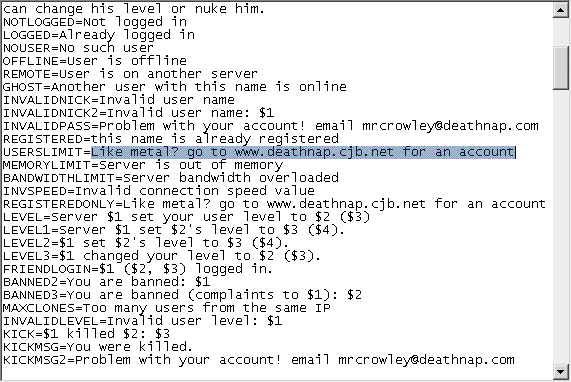Click the NOTLOGGED=Not logged in line

pos(95,22)
